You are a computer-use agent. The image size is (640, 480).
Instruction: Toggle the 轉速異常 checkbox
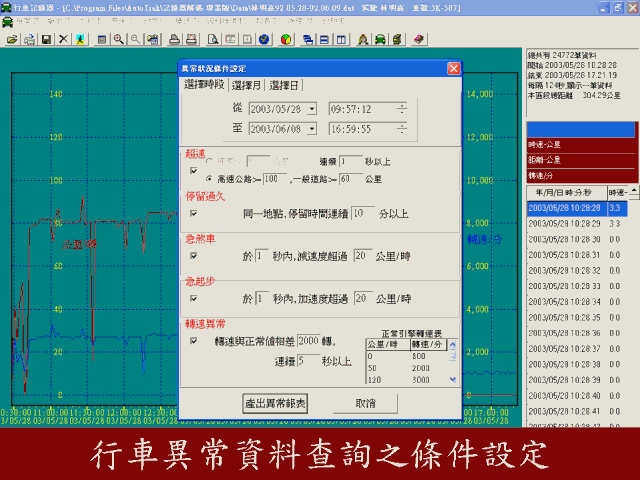tap(194, 341)
